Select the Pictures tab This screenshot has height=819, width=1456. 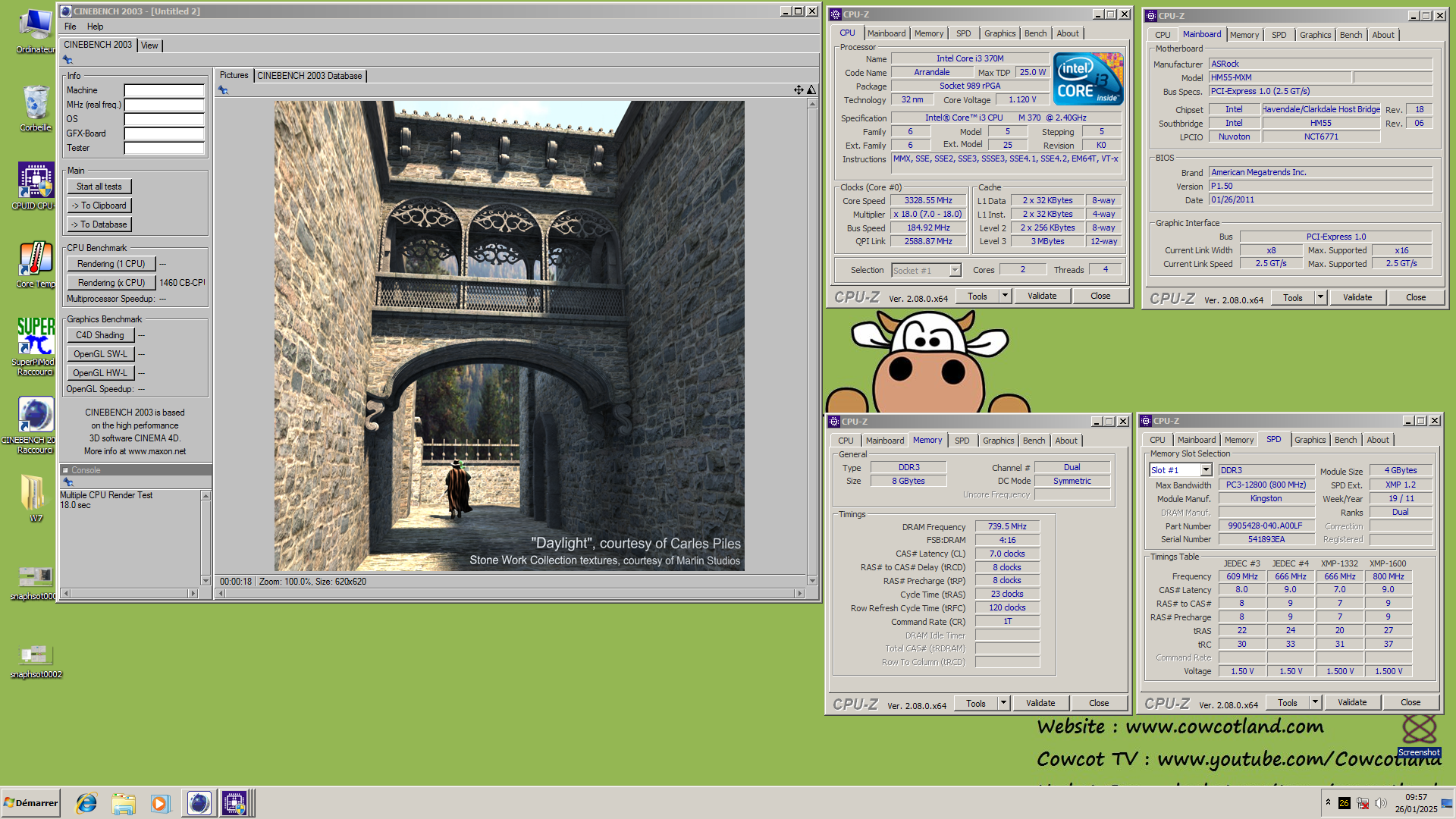(234, 75)
